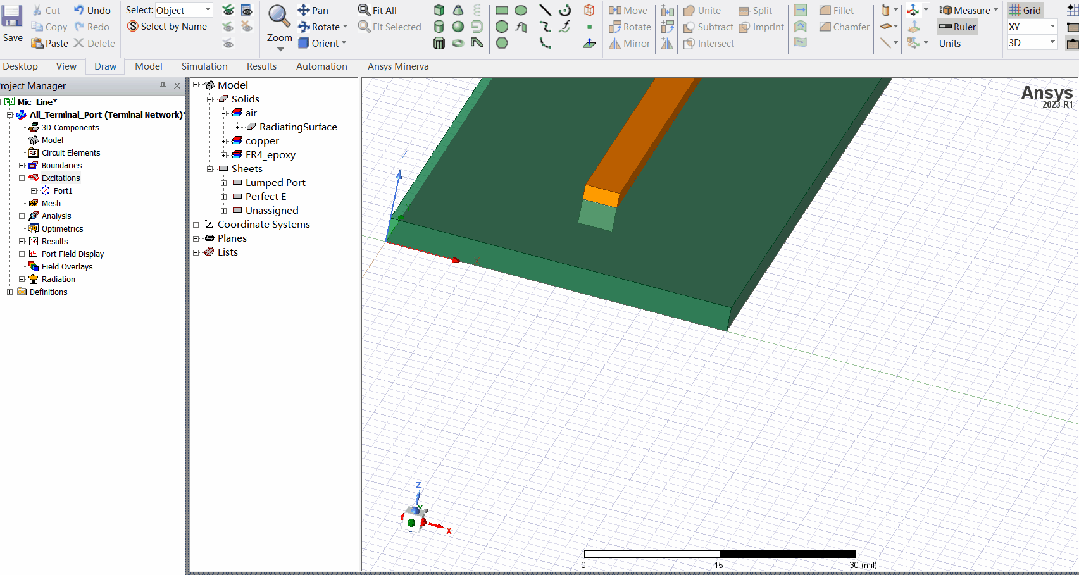The height and width of the screenshot is (575, 1079).
Task: Select the draw line tool
Action: tap(545, 10)
